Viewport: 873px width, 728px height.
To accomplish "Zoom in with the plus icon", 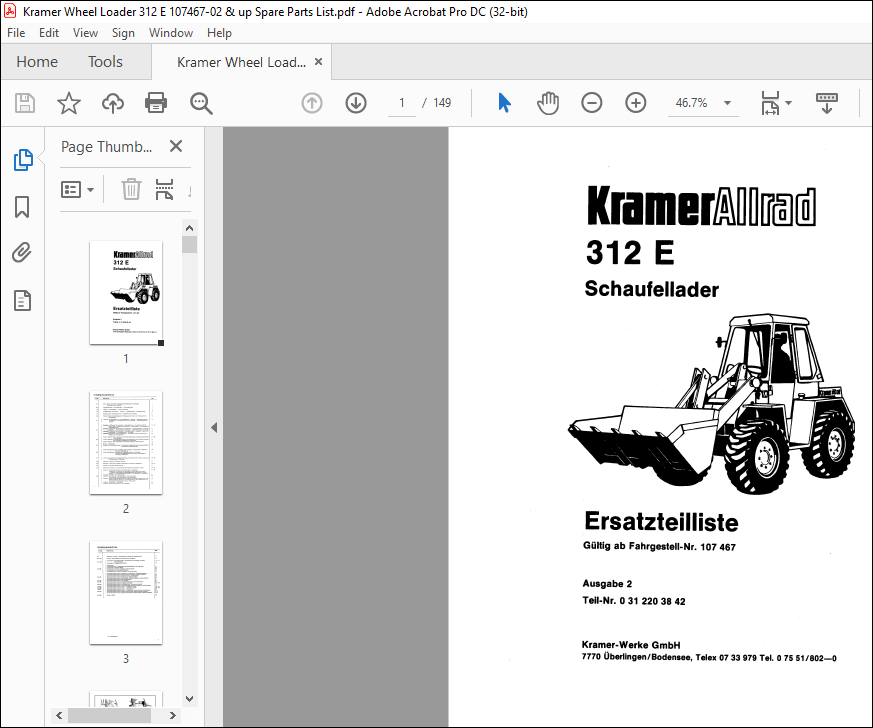I will click(635, 103).
